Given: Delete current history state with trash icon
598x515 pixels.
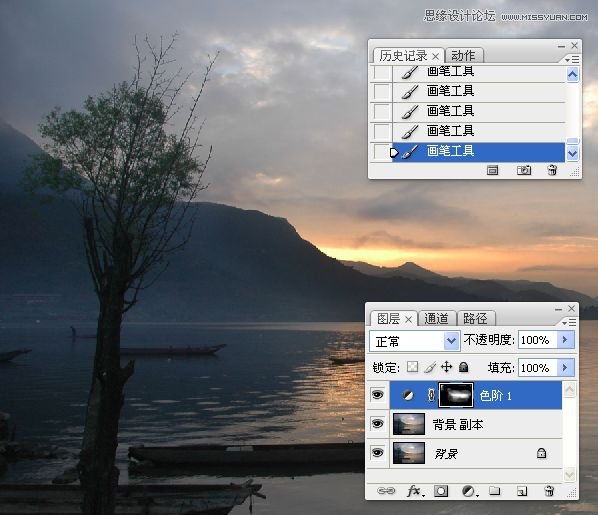Looking at the screenshot, I should click(552, 170).
